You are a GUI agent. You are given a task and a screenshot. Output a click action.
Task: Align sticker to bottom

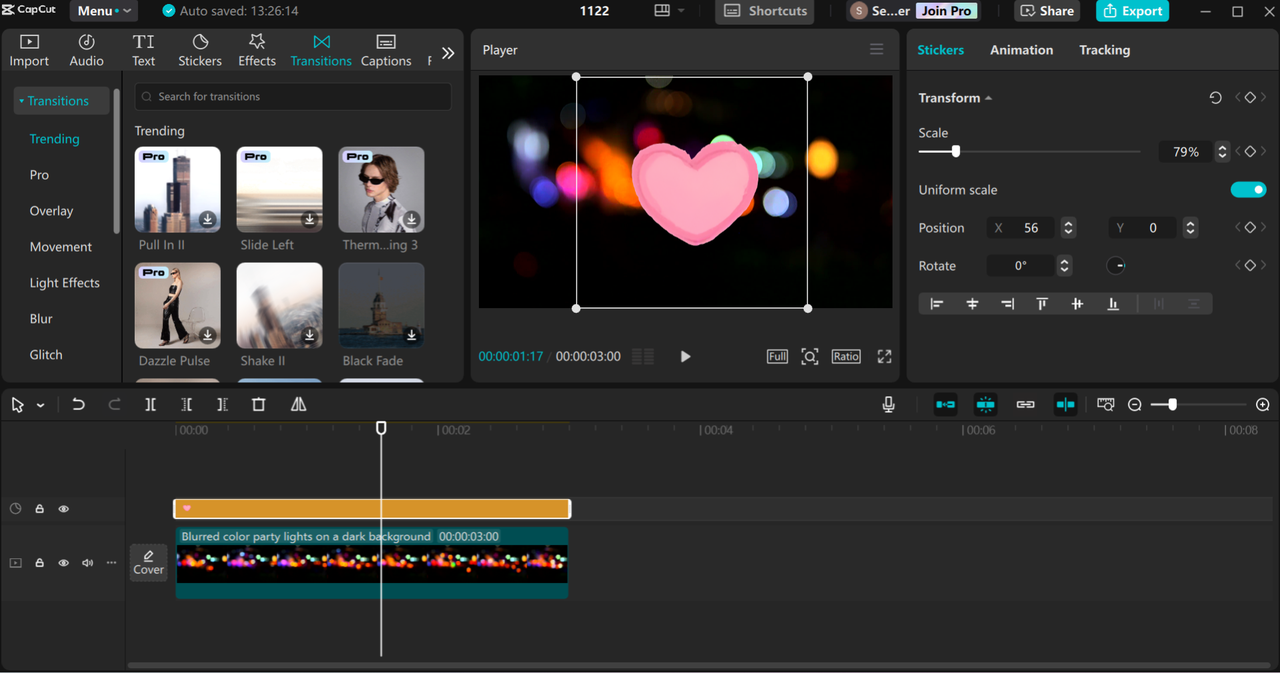pyautogui.click(x=1113, y=304)
